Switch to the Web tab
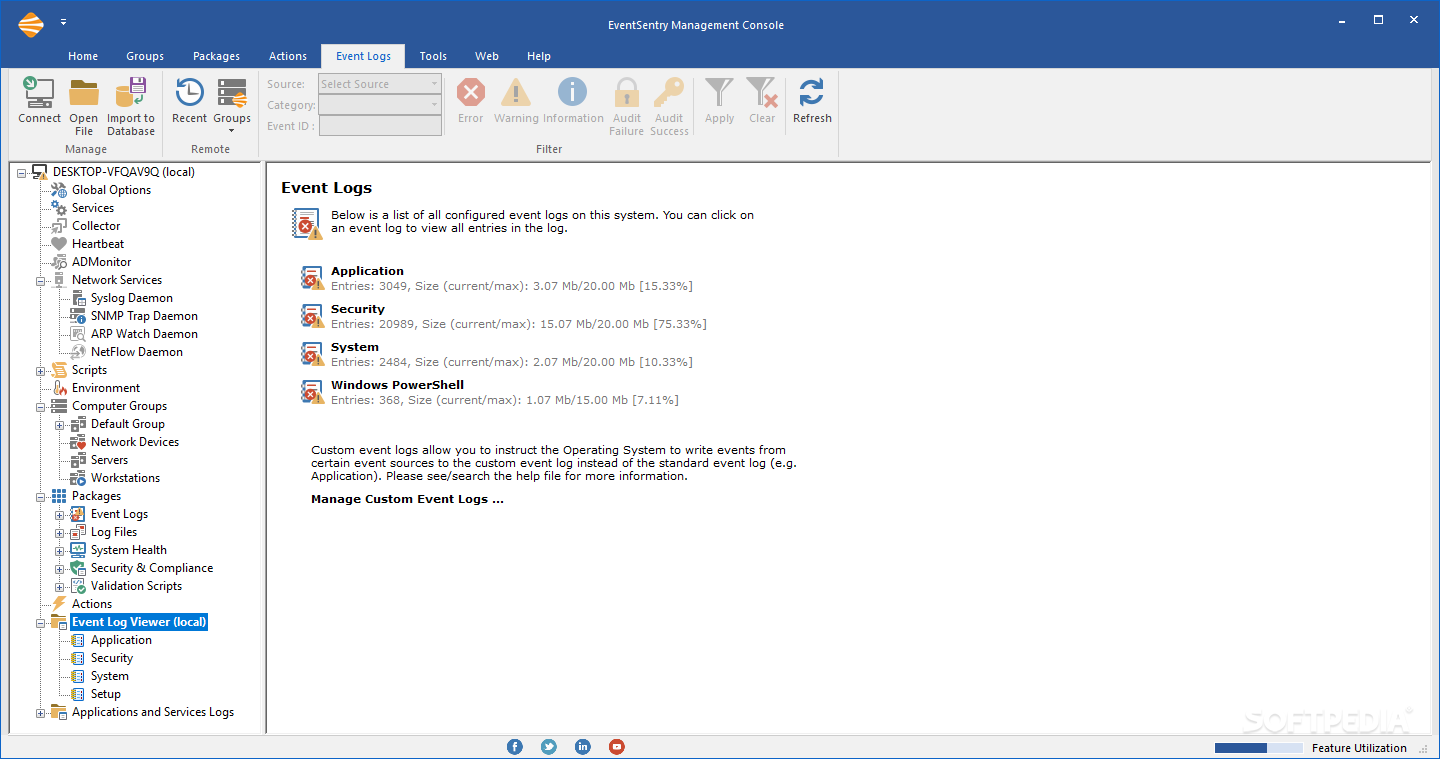Image resolution: width=1440 pixels, height=759 pixels. 487,56
